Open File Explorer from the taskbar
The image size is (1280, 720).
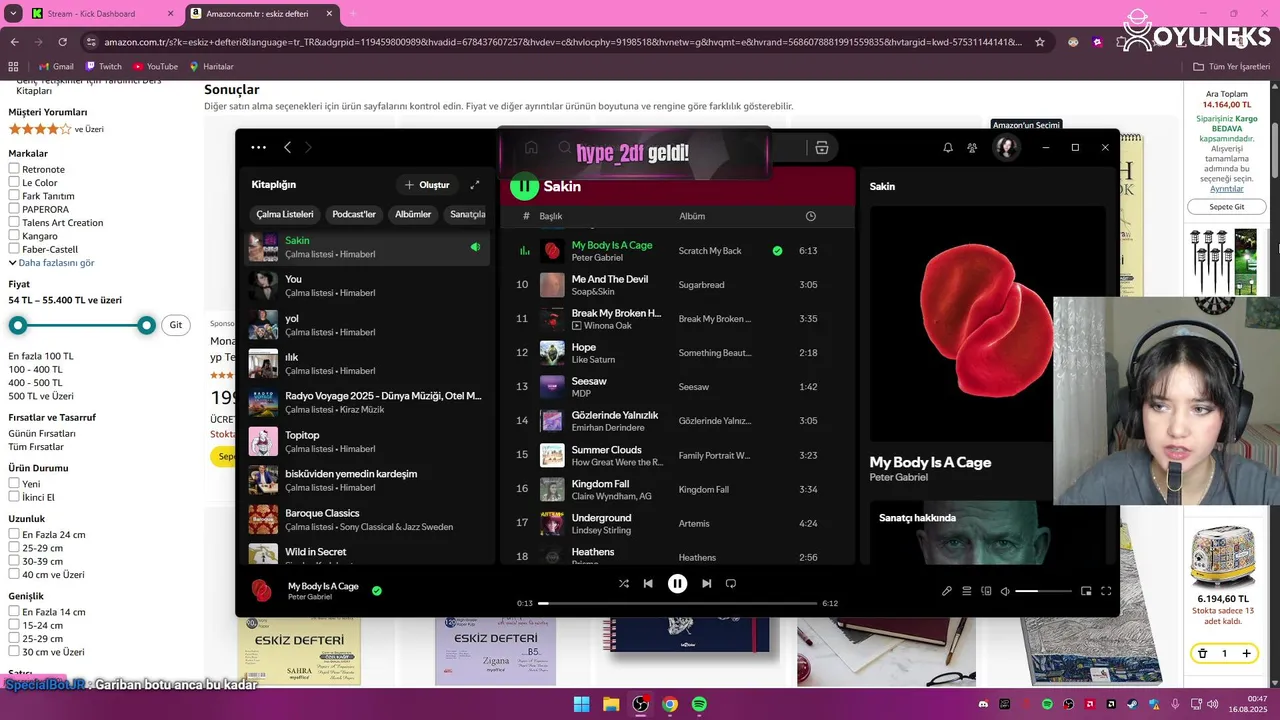(611, 704)
